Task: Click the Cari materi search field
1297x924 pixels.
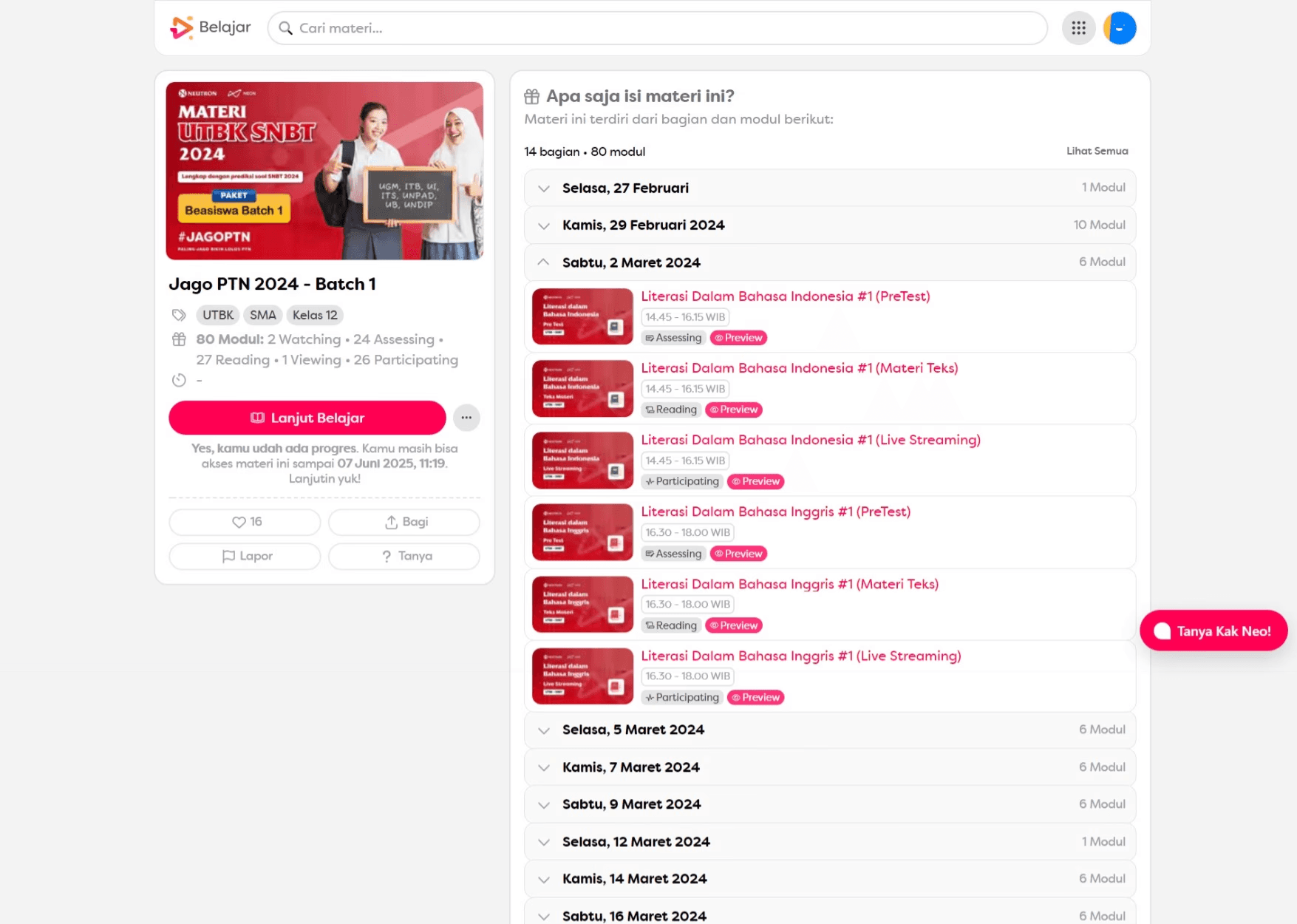Action: [x=657, y=28]
